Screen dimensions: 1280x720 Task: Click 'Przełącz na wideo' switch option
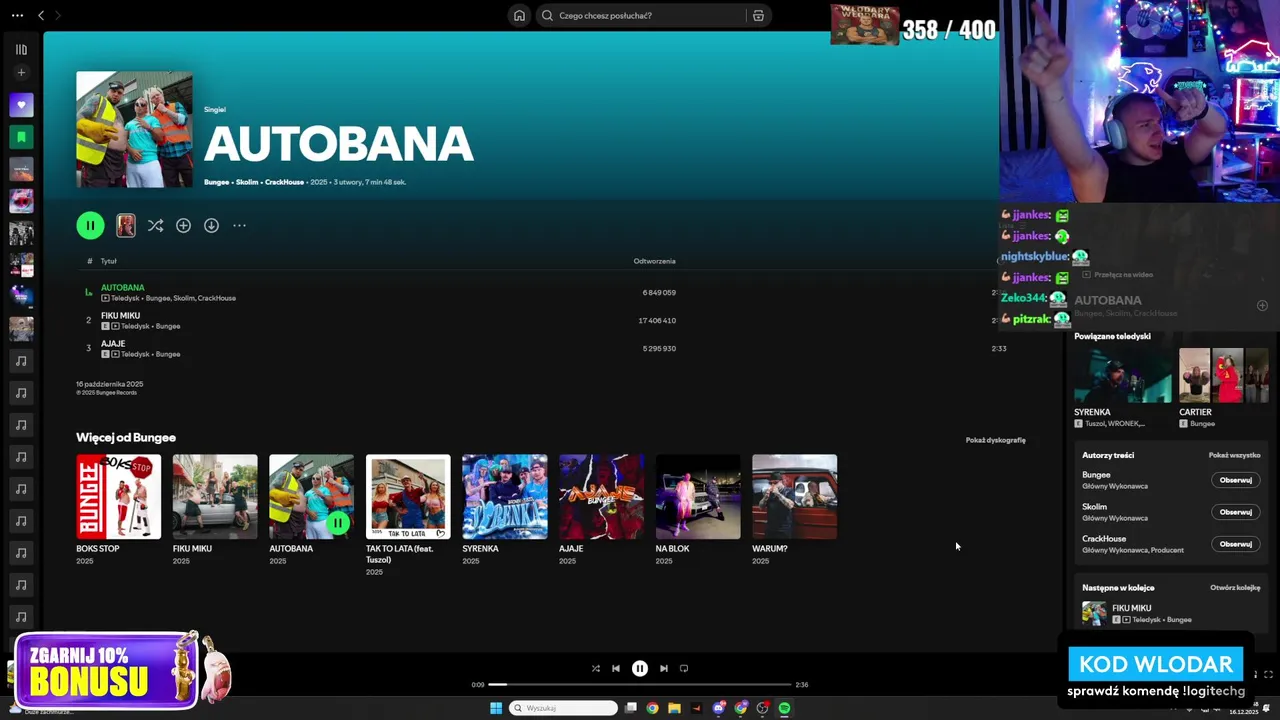[x=1117, y=274]
